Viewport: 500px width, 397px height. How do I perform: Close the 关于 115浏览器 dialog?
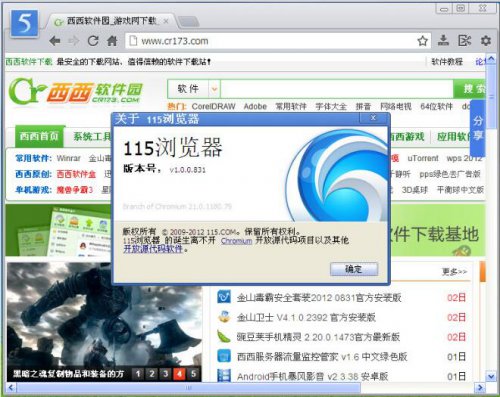(373, 118)
